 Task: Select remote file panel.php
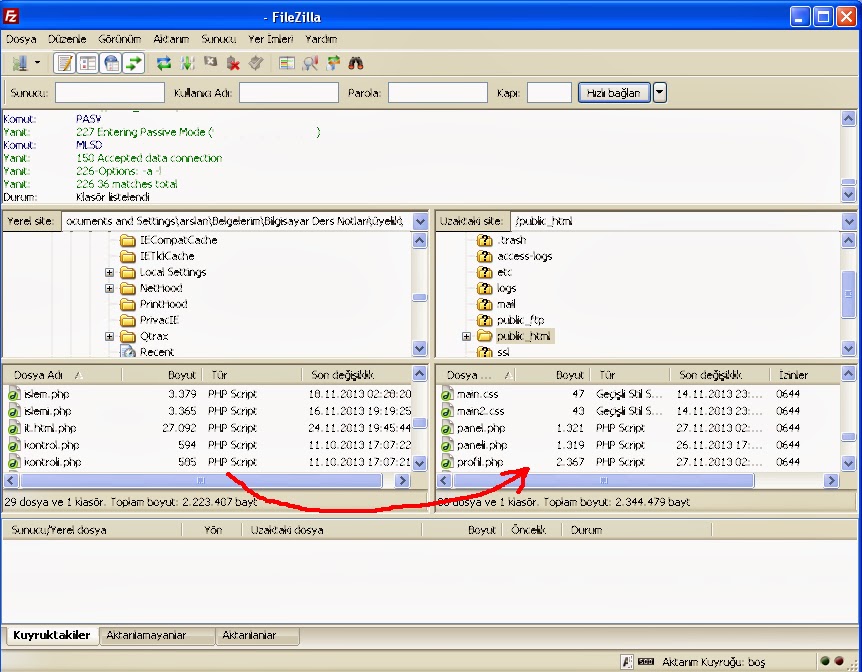click(x=480, y=428)
